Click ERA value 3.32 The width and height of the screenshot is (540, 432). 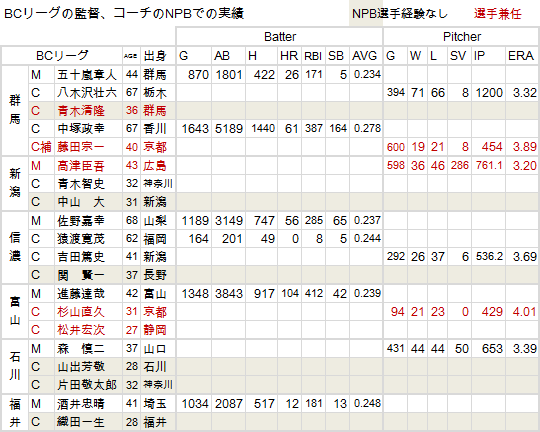click(x=525, y=93)
